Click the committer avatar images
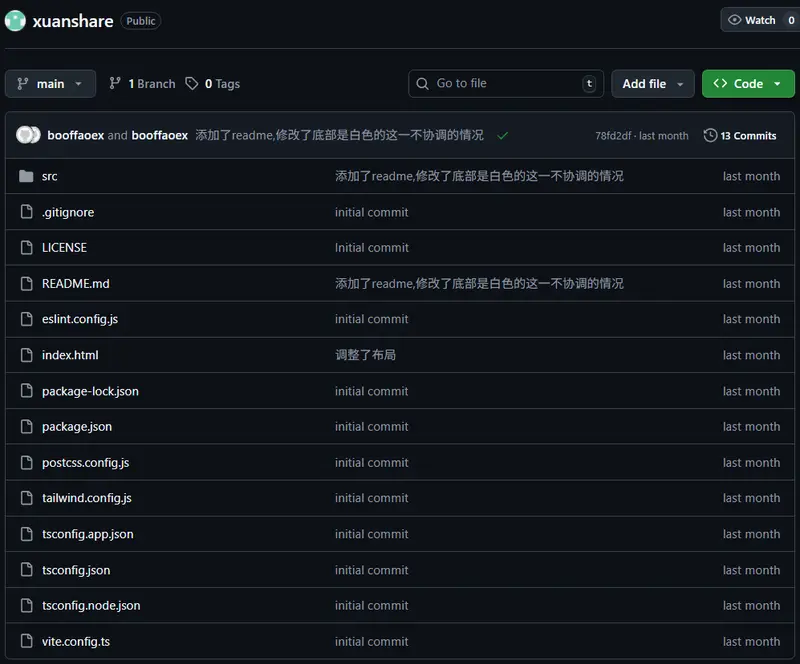 [29, 135]
